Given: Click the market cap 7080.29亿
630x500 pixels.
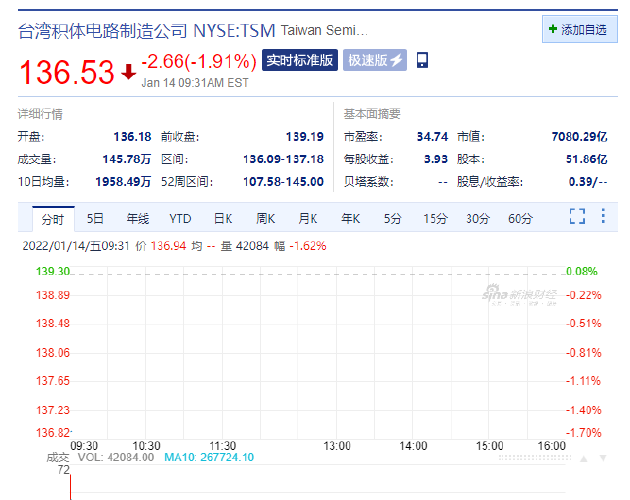Looking at the screenshot, I should [x=579, y=137].
